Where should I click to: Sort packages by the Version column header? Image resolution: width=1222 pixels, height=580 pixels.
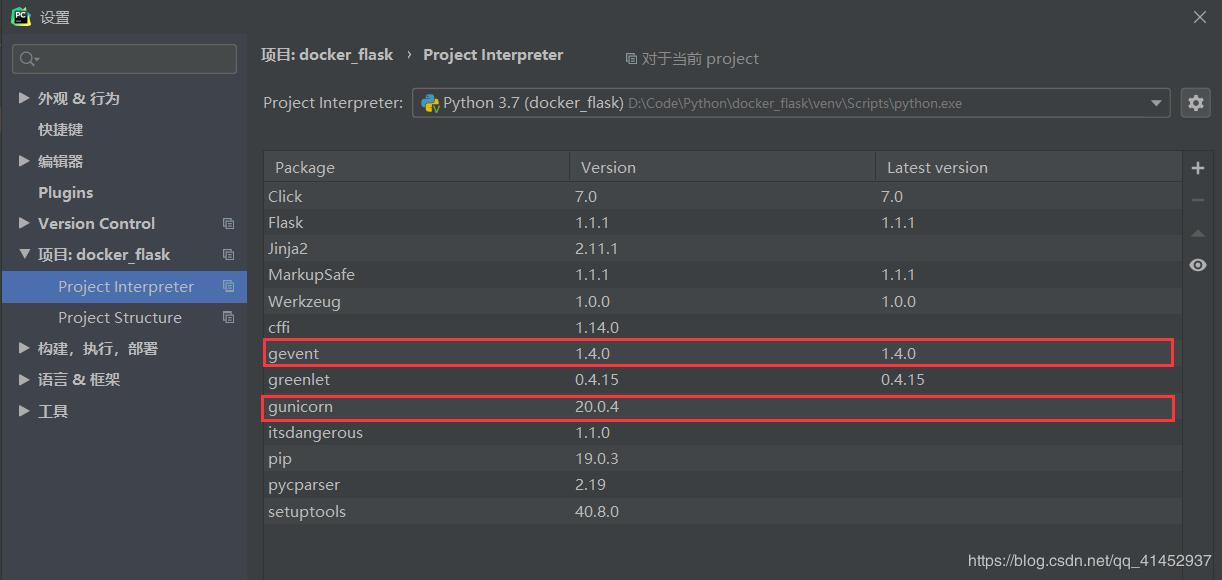[x=608, y=168]
